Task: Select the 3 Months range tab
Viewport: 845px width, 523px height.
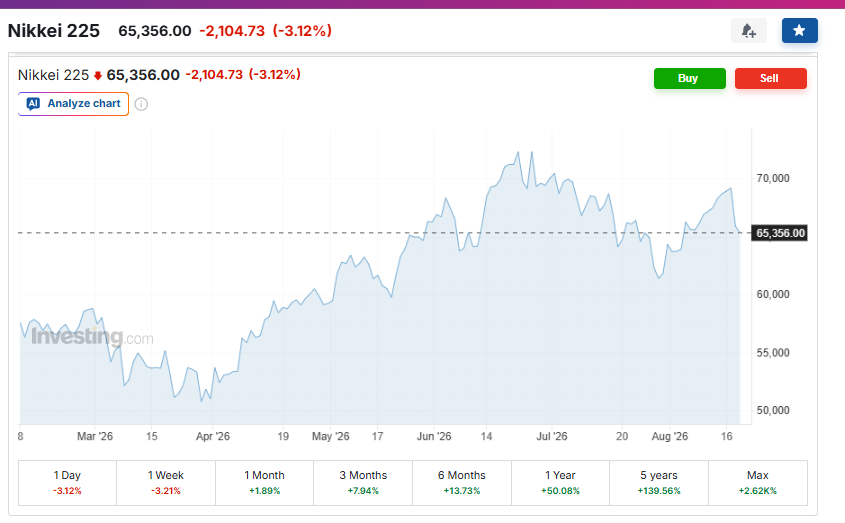Action: tap(363, 483)
